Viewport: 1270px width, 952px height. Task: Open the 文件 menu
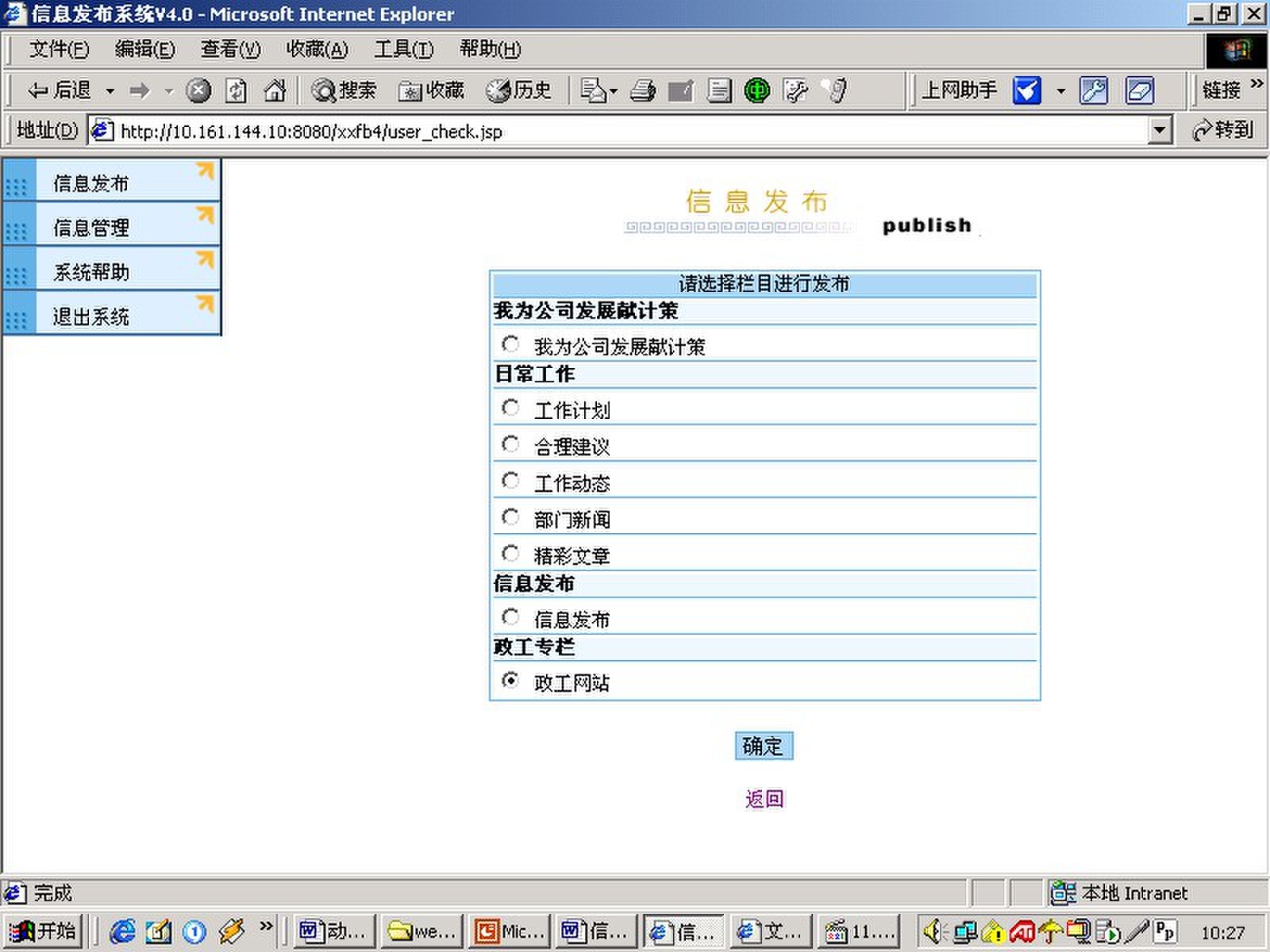click(x=59, y=49)
